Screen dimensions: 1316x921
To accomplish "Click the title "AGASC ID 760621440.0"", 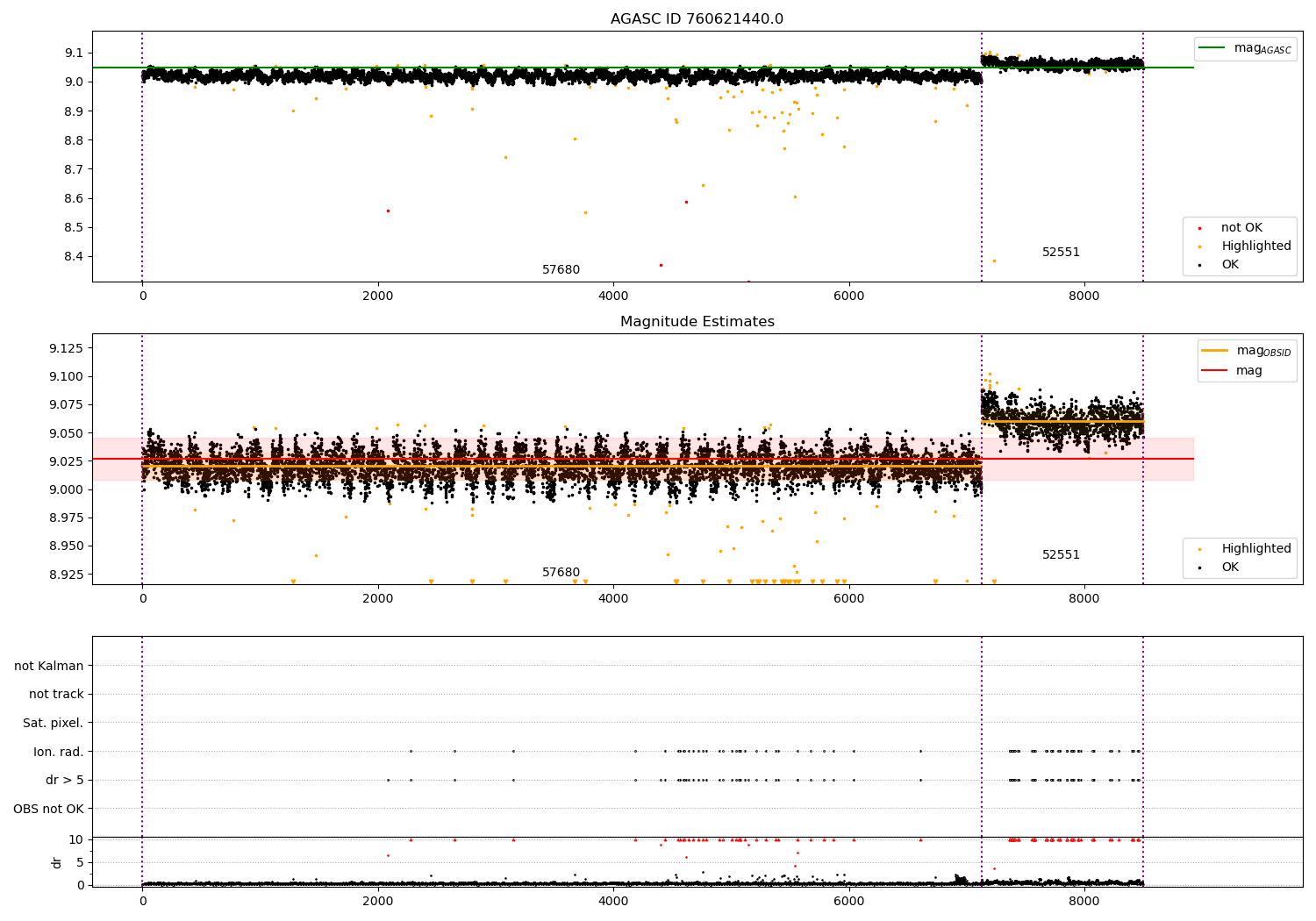I will (x=697, y=19).
